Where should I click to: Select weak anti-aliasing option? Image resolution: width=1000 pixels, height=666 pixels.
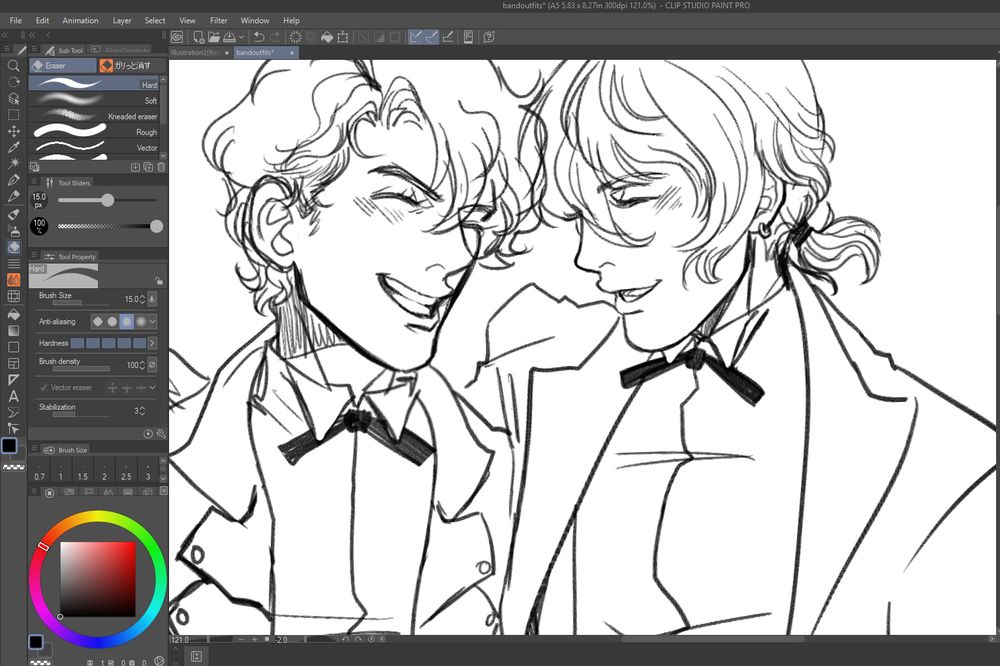coord(112,322)
